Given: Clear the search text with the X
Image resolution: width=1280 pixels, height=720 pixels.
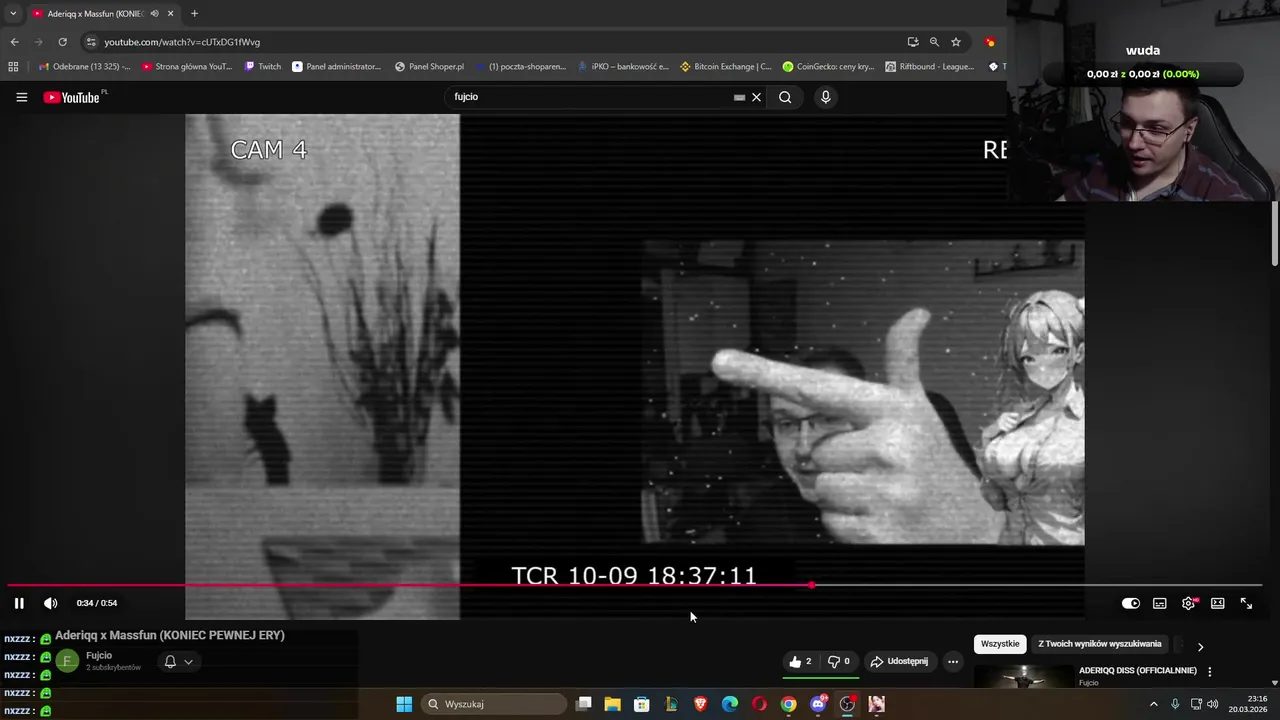Looking at the screenshot, I should (757, 97).
